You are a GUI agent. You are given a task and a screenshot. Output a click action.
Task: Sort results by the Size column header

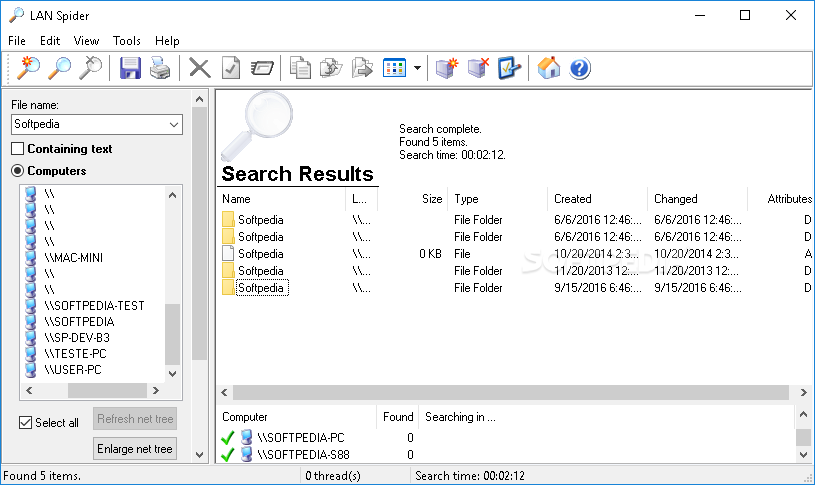(413, 199)
